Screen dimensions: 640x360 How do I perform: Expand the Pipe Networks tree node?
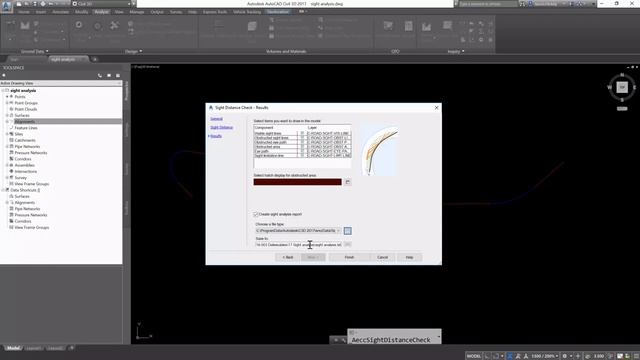7,147
